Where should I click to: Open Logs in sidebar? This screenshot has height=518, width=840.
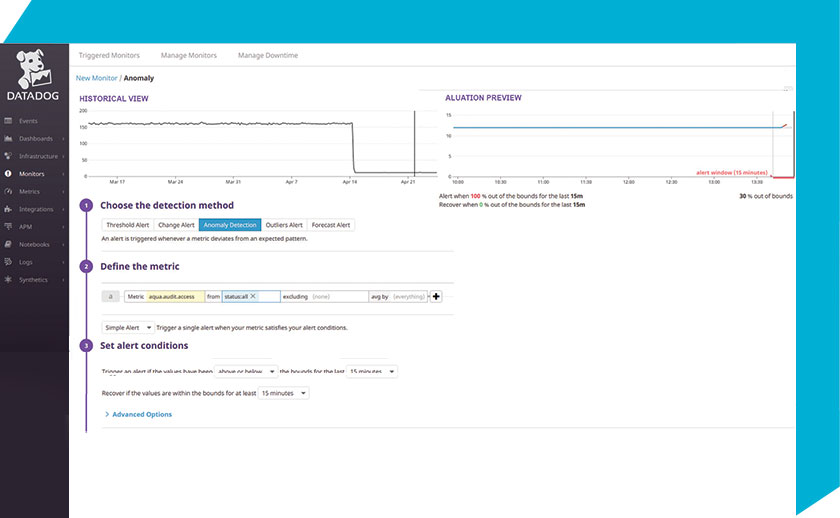[x=26, y=262]
